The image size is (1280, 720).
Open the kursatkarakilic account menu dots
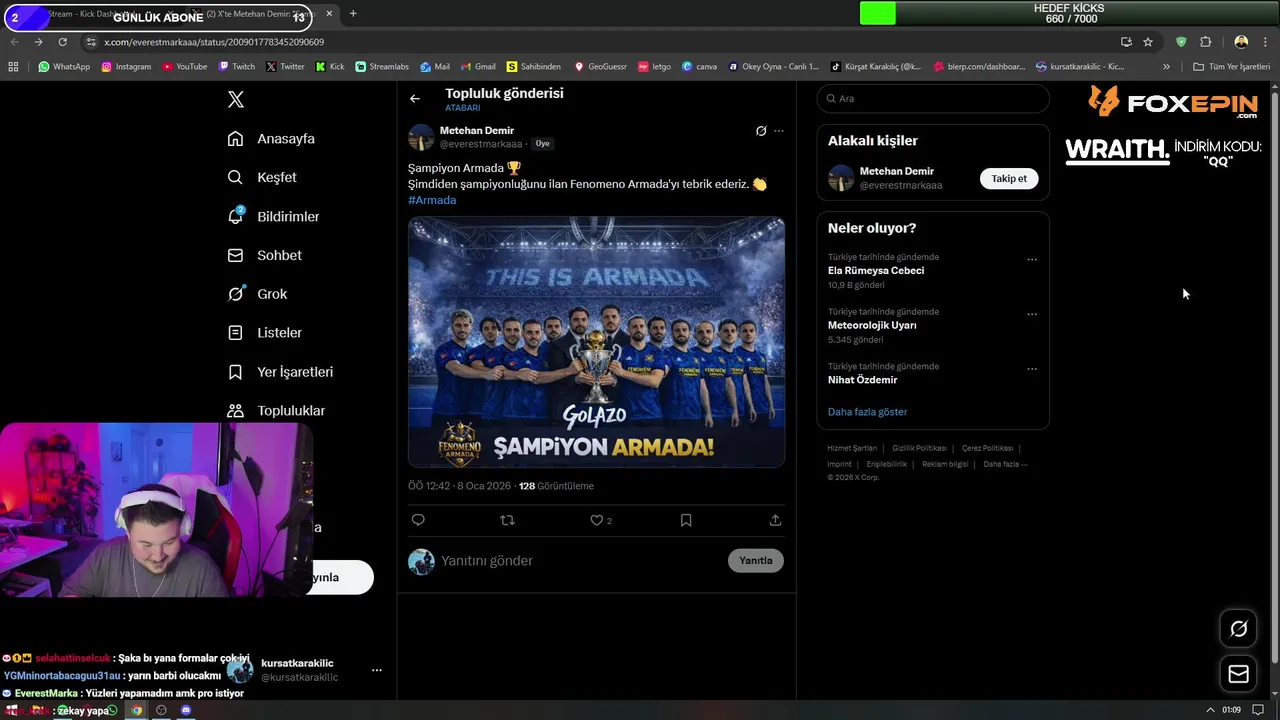coord(376,670)
